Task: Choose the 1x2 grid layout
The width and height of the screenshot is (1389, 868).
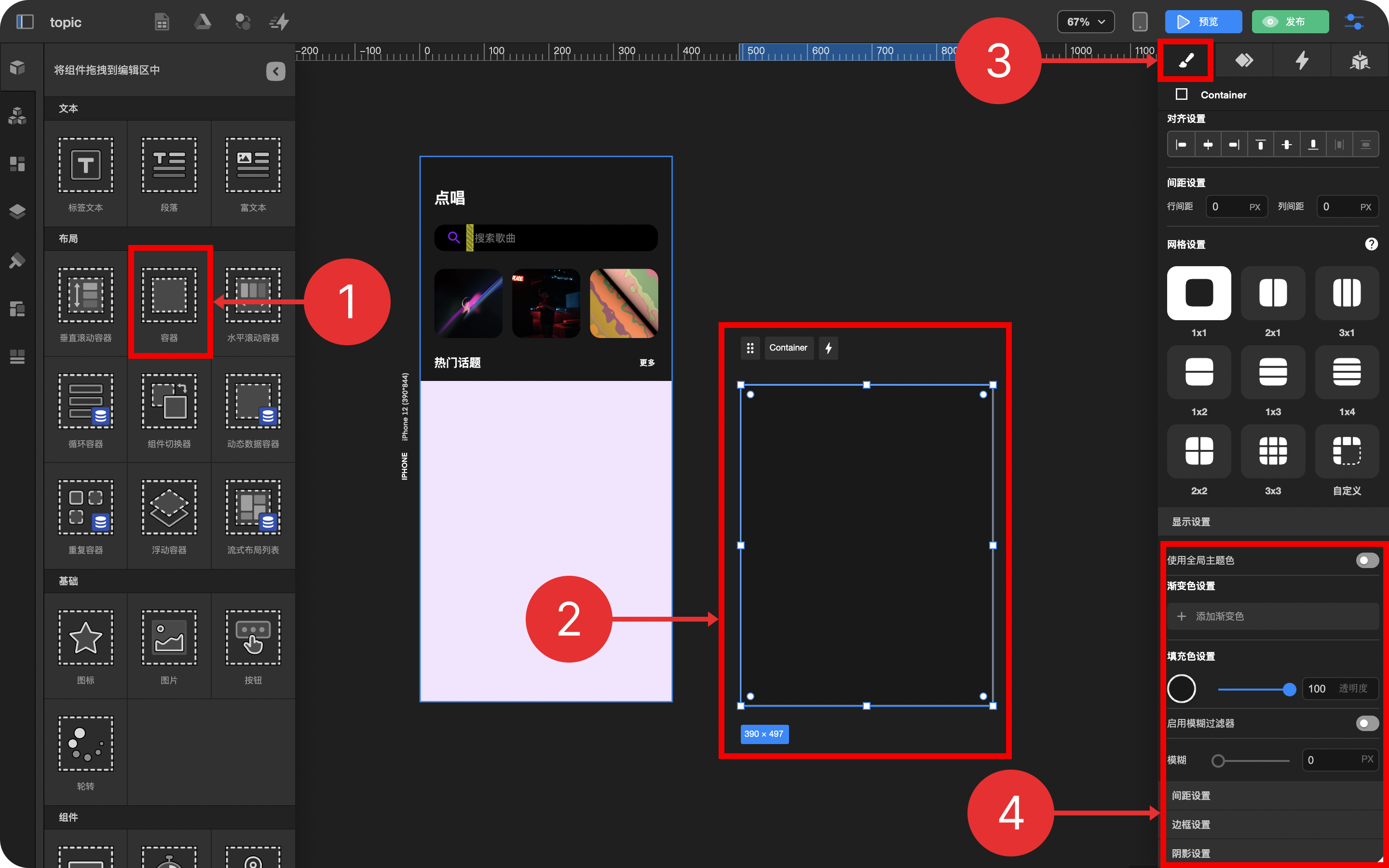Action: point(1198,372)
